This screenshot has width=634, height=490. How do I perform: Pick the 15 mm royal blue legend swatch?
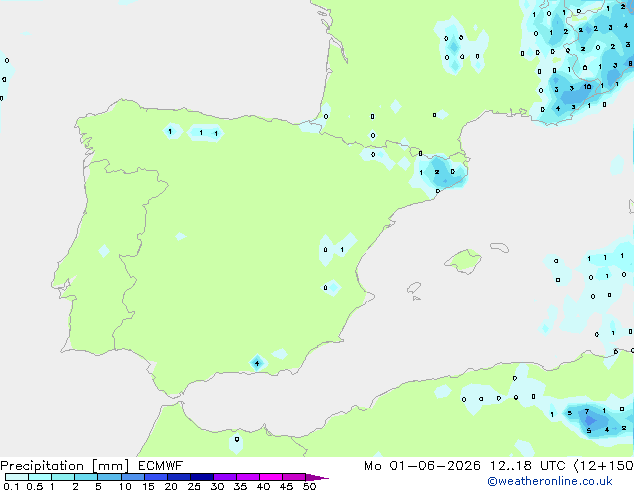coord(156,477)
